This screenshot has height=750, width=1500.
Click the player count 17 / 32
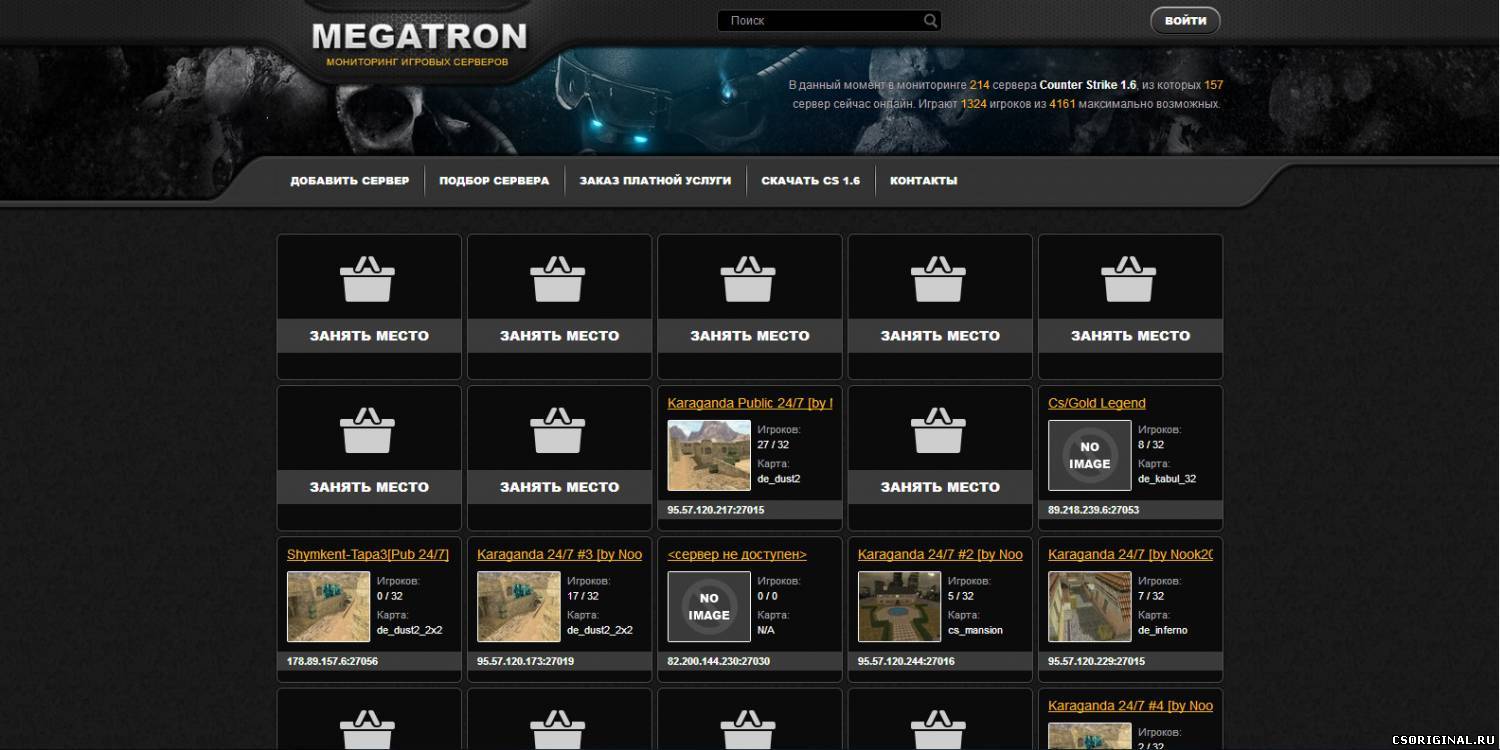(x=583, y=596)
